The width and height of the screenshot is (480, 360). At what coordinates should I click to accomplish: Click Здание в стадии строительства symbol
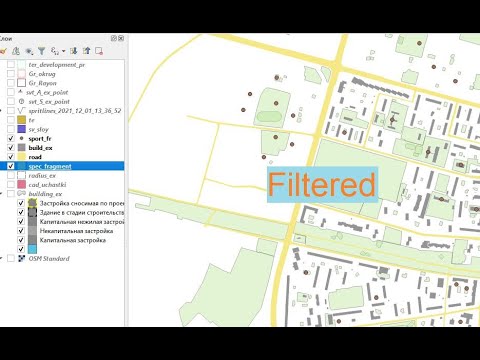tap(32, 212)
